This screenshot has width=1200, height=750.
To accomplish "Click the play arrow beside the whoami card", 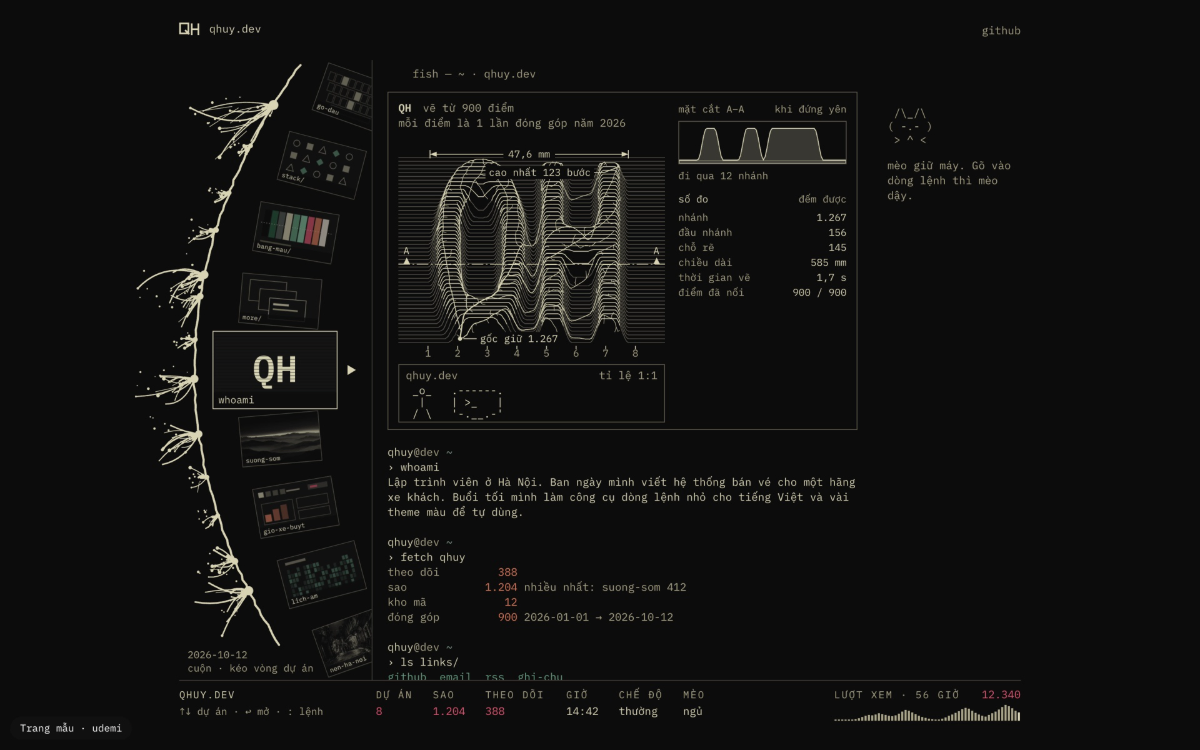I will 351,370.
